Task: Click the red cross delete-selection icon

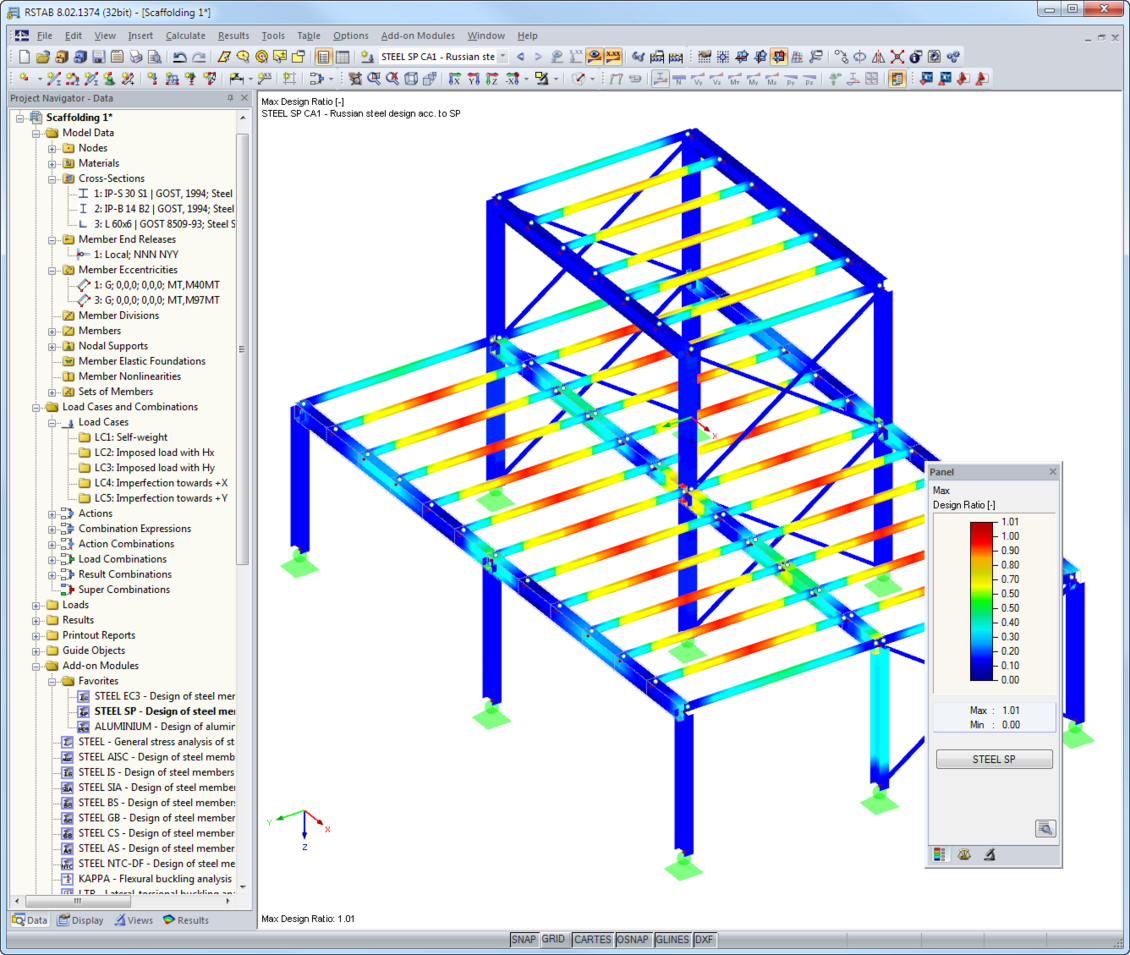Action: click(897, 57)
